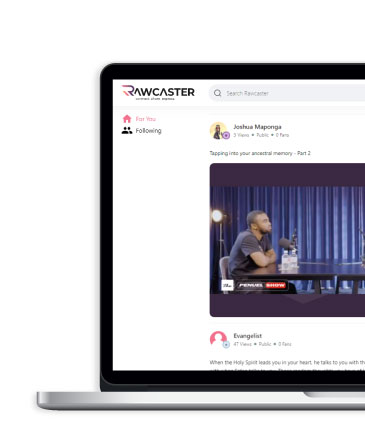365x424 pixels.
Task: Click the purple badge on Joshua's avatar
Action: [x=226, y=135]
